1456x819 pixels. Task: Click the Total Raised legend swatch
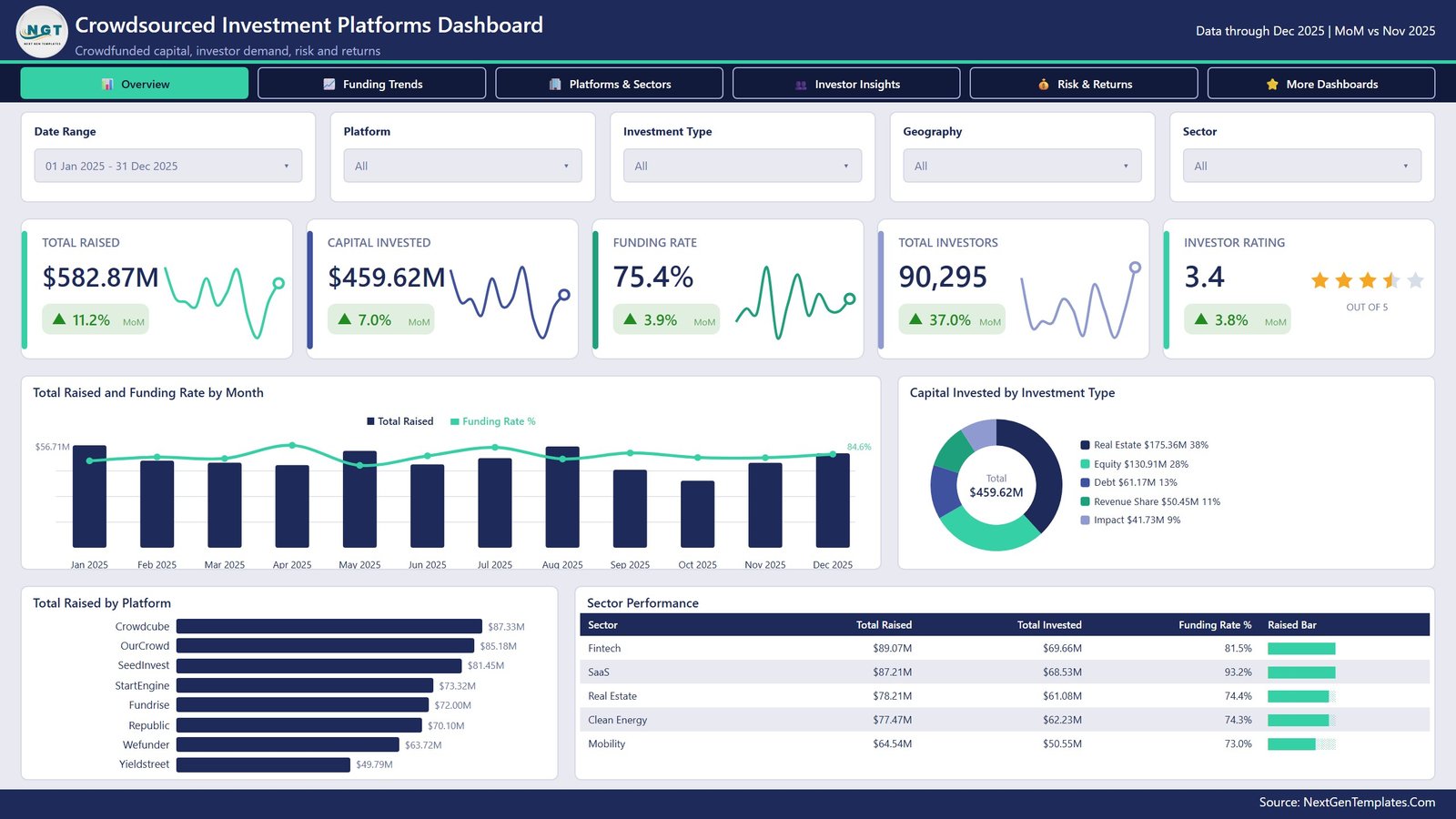(x=370, y=421)
